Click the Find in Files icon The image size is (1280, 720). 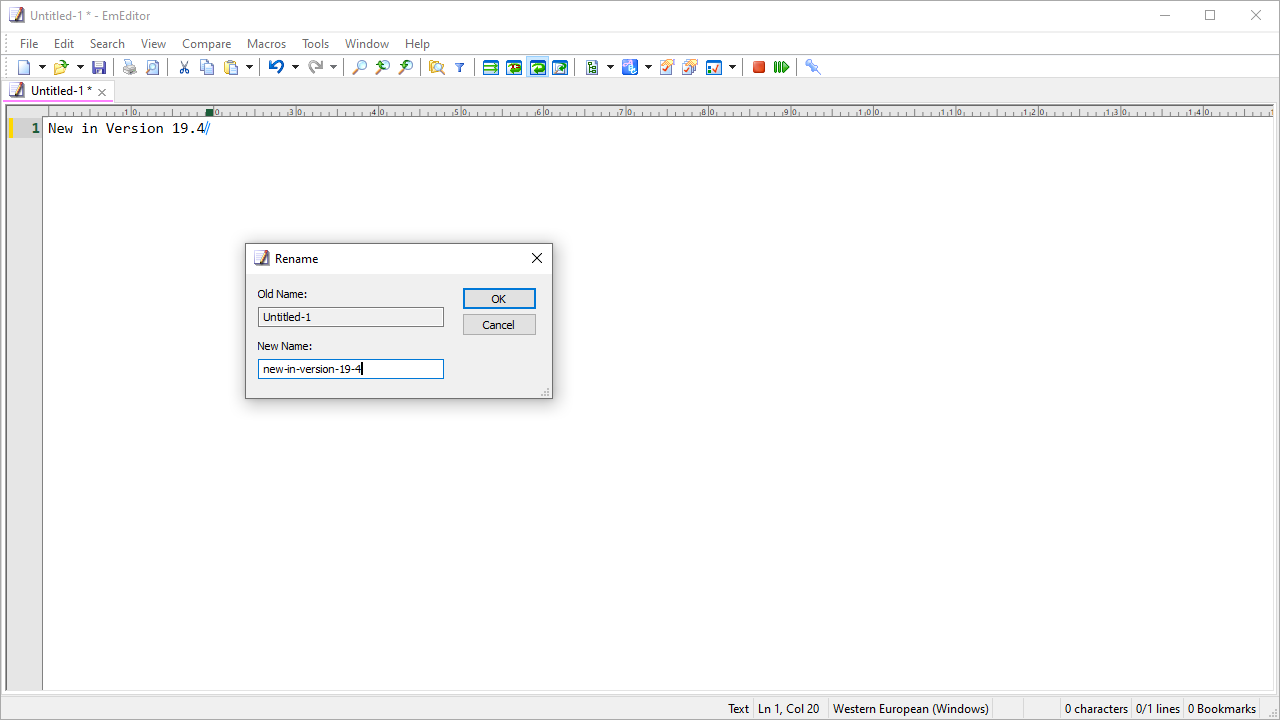(437, 67)
